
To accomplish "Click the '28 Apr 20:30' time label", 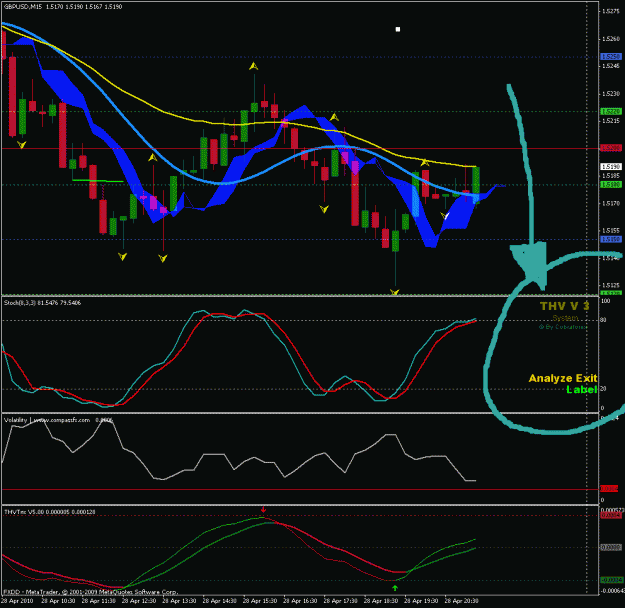I will (x=461, y=601).
